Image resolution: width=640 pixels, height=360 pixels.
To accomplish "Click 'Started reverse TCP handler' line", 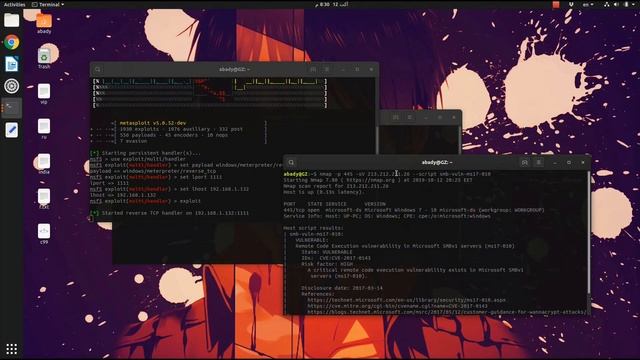I will [x=169, y=213].
